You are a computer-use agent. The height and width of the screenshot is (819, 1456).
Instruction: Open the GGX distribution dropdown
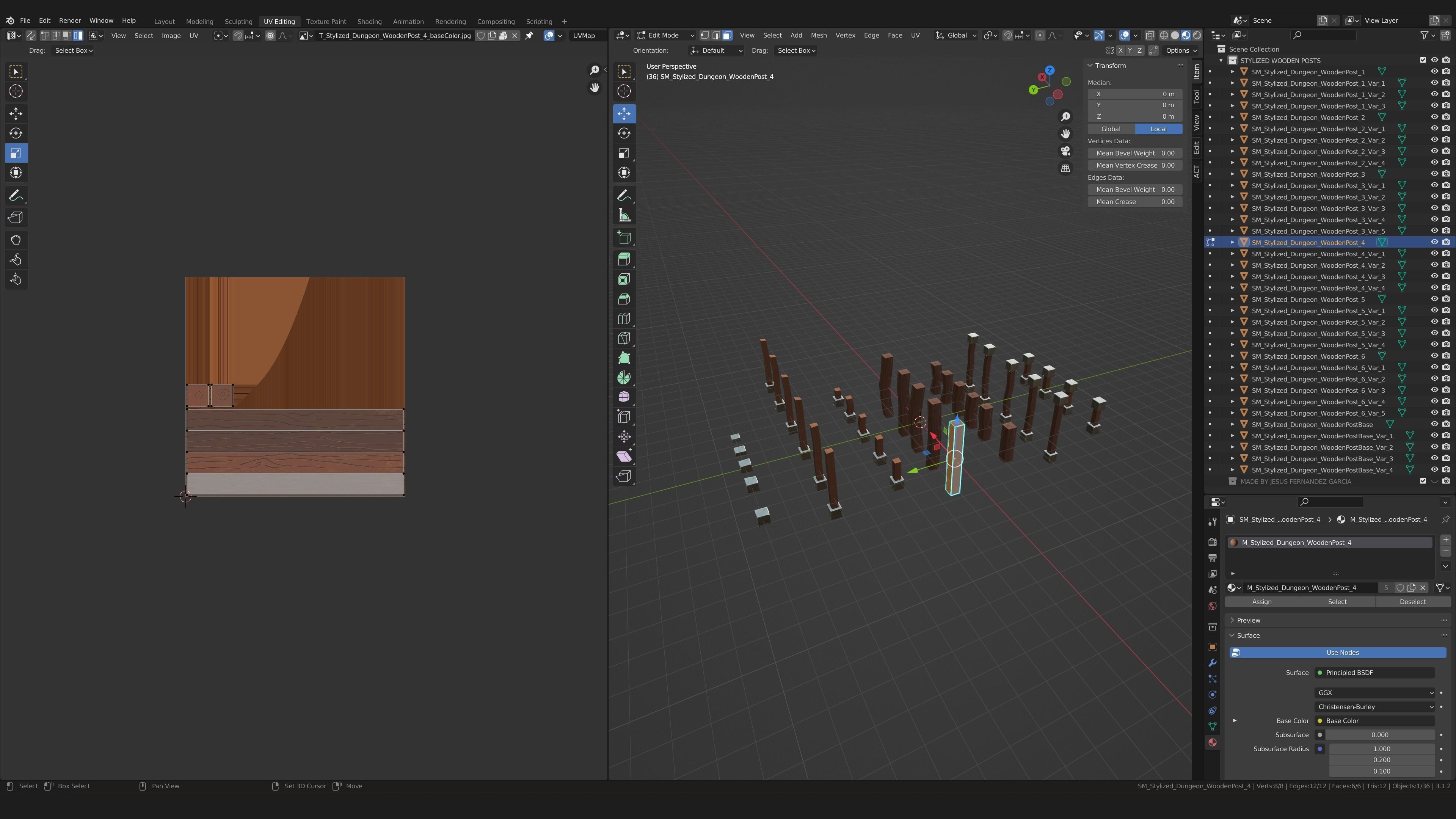pos(1374,693)
